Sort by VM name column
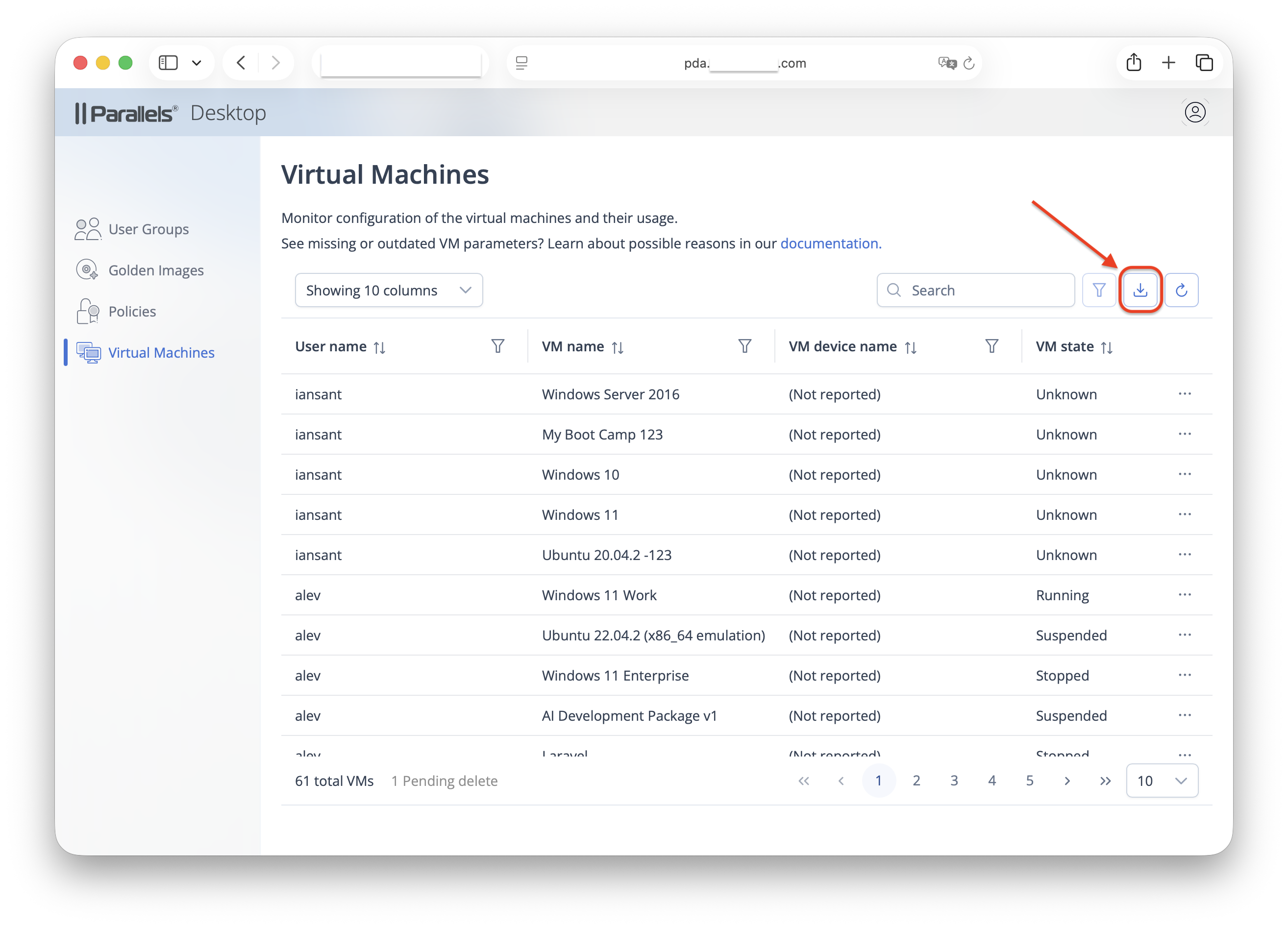The width and height of the screenshot is (1288, 928). (618, 347)
